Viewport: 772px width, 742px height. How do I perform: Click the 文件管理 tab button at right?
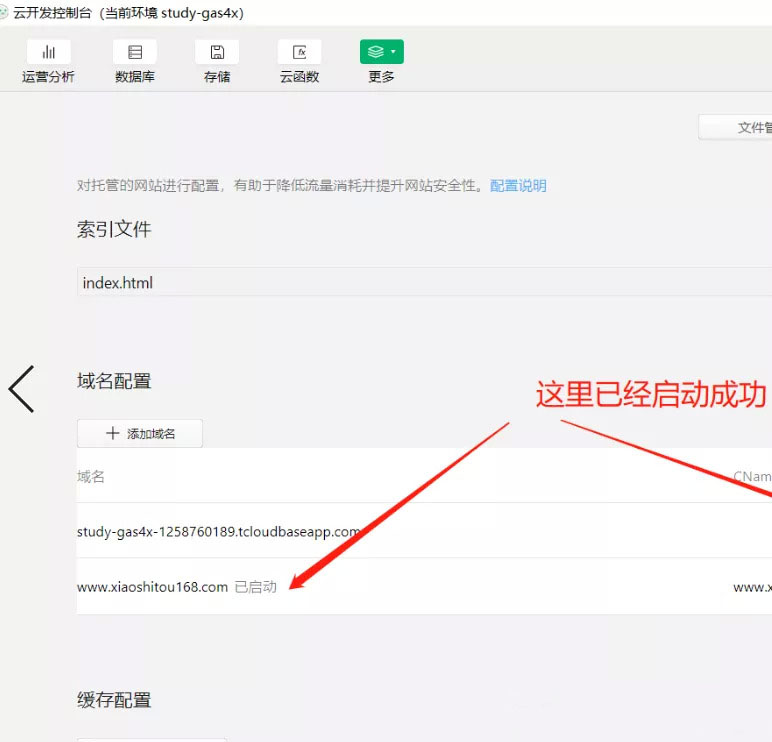pyautogui.click(x=736, y=128)
